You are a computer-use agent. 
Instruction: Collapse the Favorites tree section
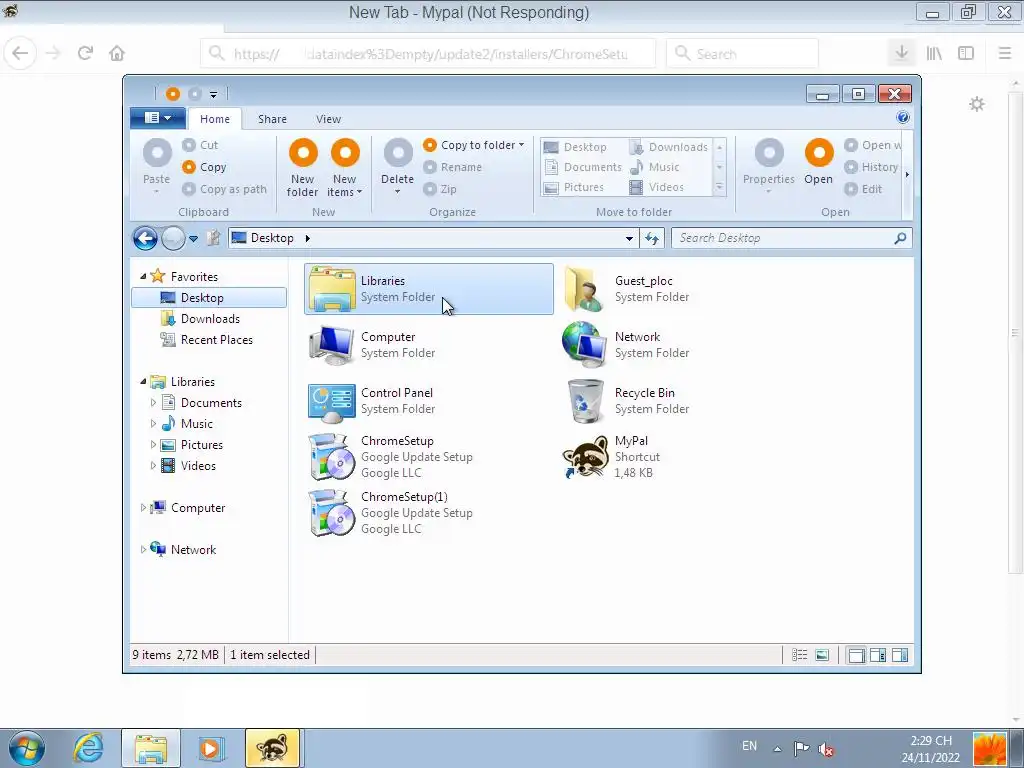pyautogui.click(x=143, y=277)
